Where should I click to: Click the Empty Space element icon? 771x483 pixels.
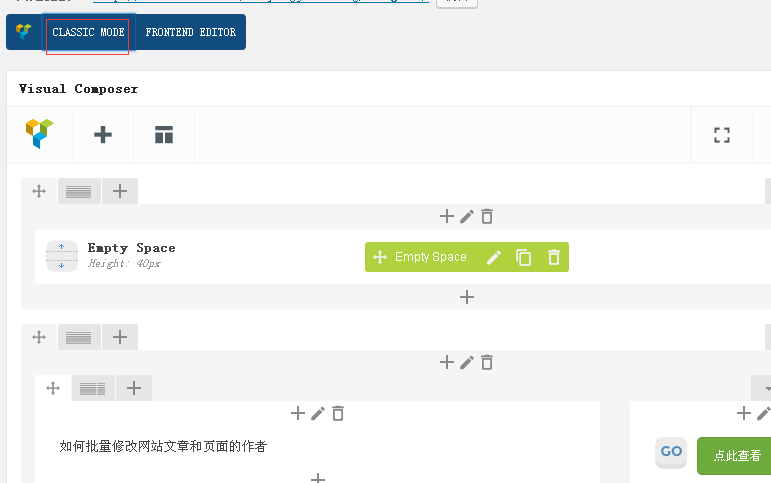[62, 256]
